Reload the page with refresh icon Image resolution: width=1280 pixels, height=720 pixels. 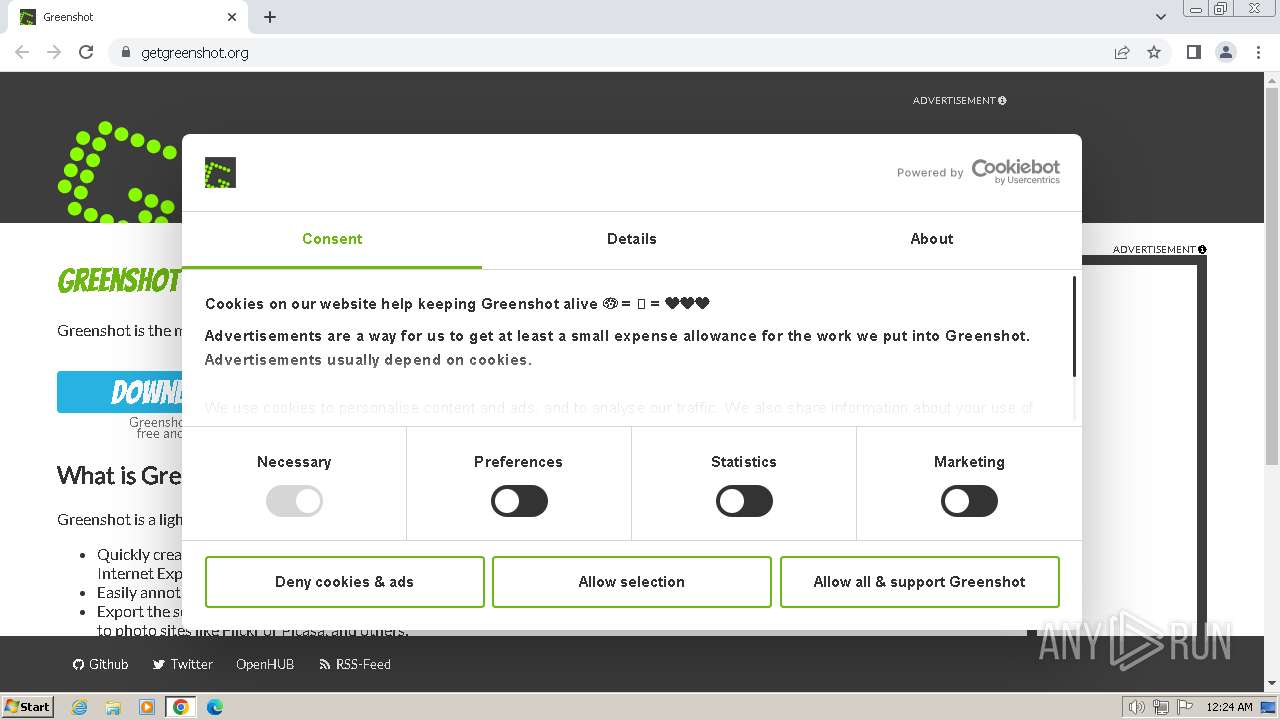pyautogui.click(x=86, y=52)
